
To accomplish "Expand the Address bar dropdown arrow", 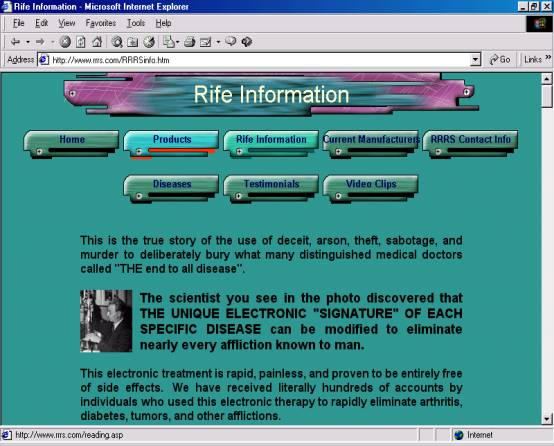I will [x=476, y=59].
